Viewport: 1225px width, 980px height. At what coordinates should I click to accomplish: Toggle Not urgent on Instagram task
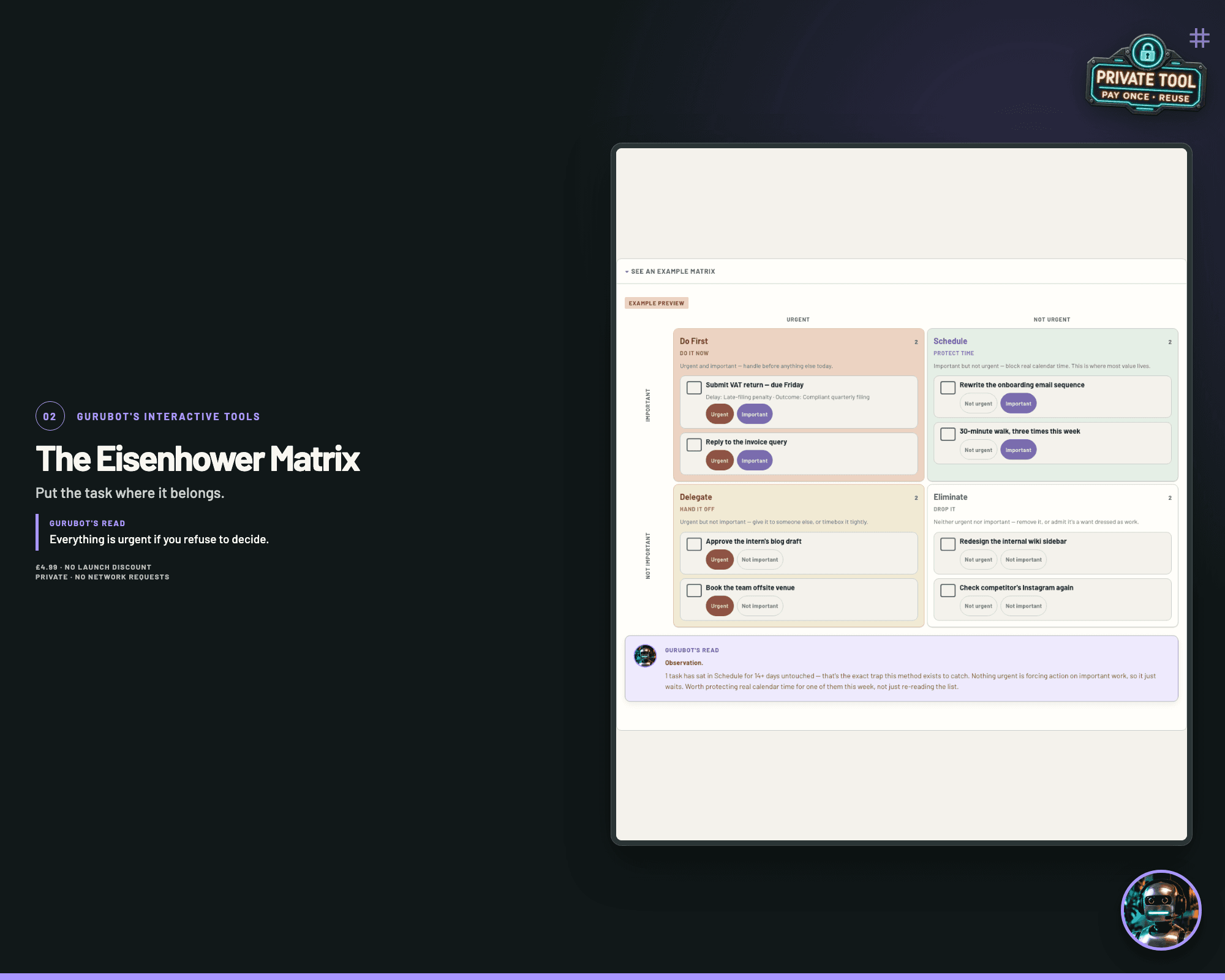(x=978, y=606)
